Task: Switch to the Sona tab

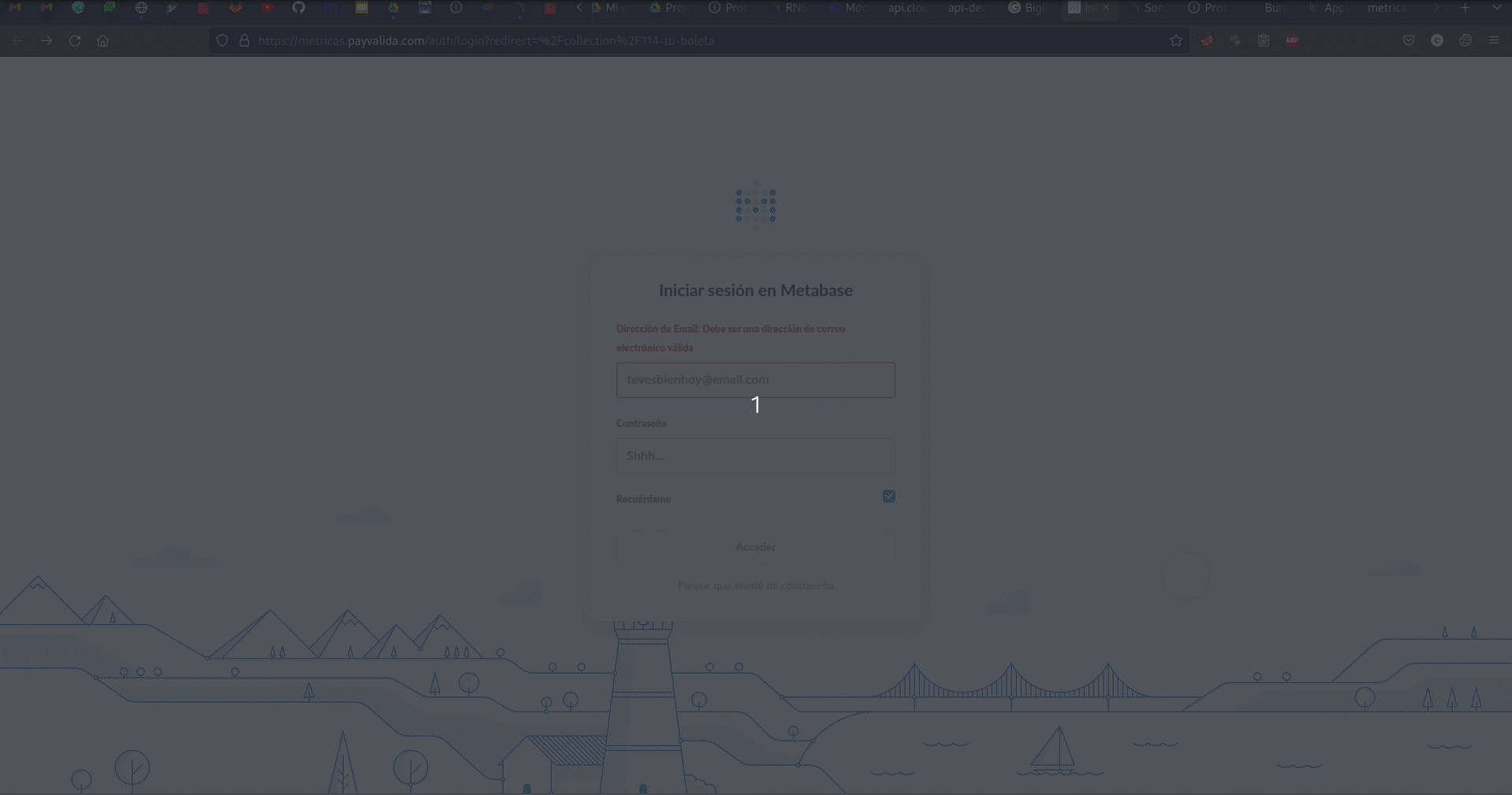Action: pyautogui.click(x=1149, y=8)
